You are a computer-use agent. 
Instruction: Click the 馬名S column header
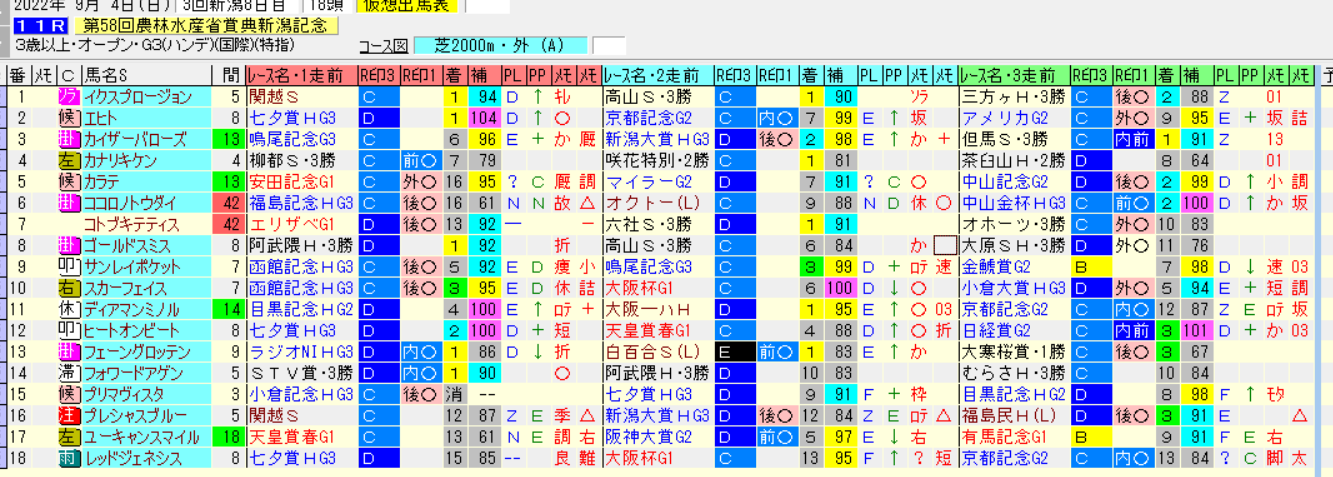pos(147,75)
